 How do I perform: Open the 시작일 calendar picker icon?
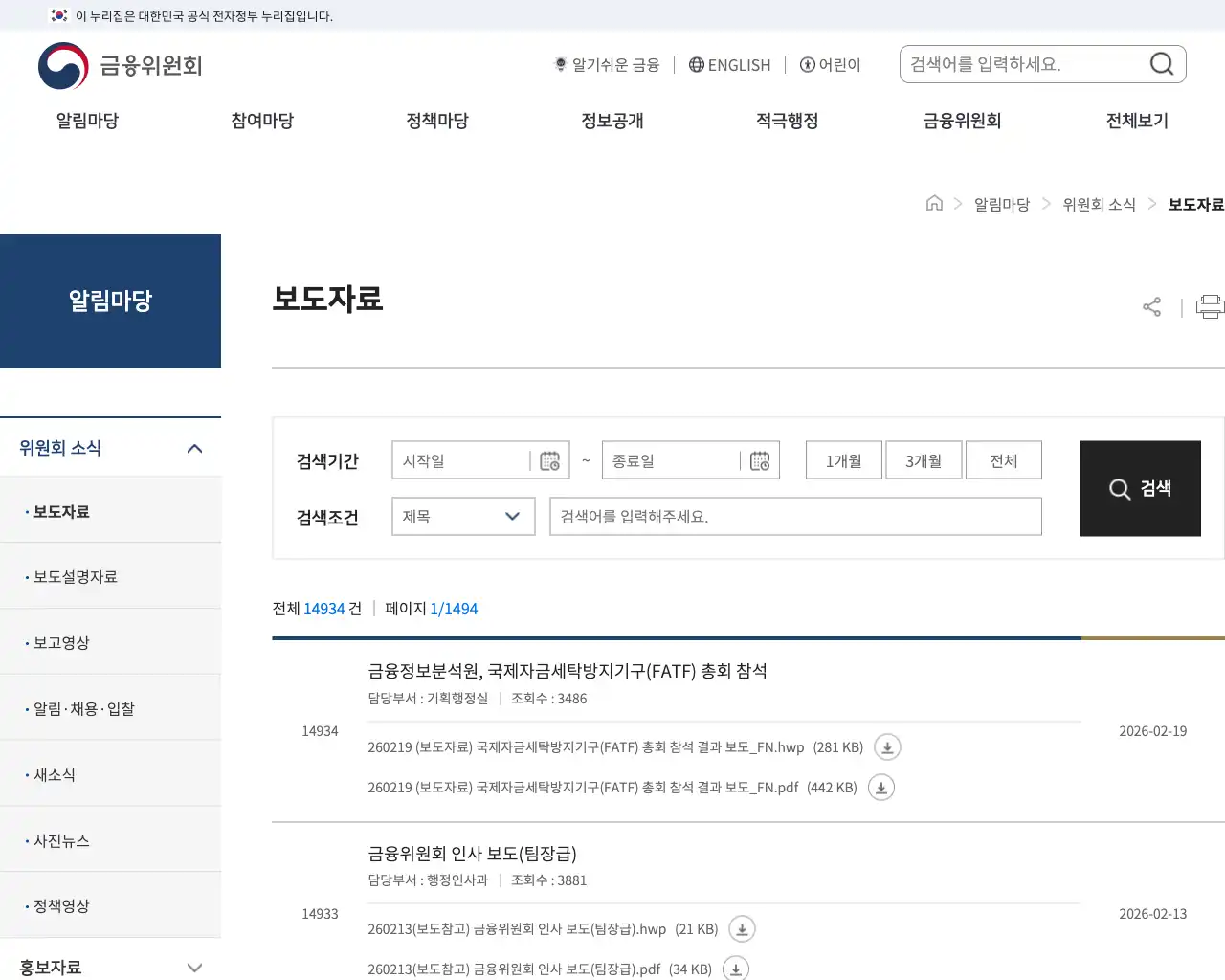549,461
